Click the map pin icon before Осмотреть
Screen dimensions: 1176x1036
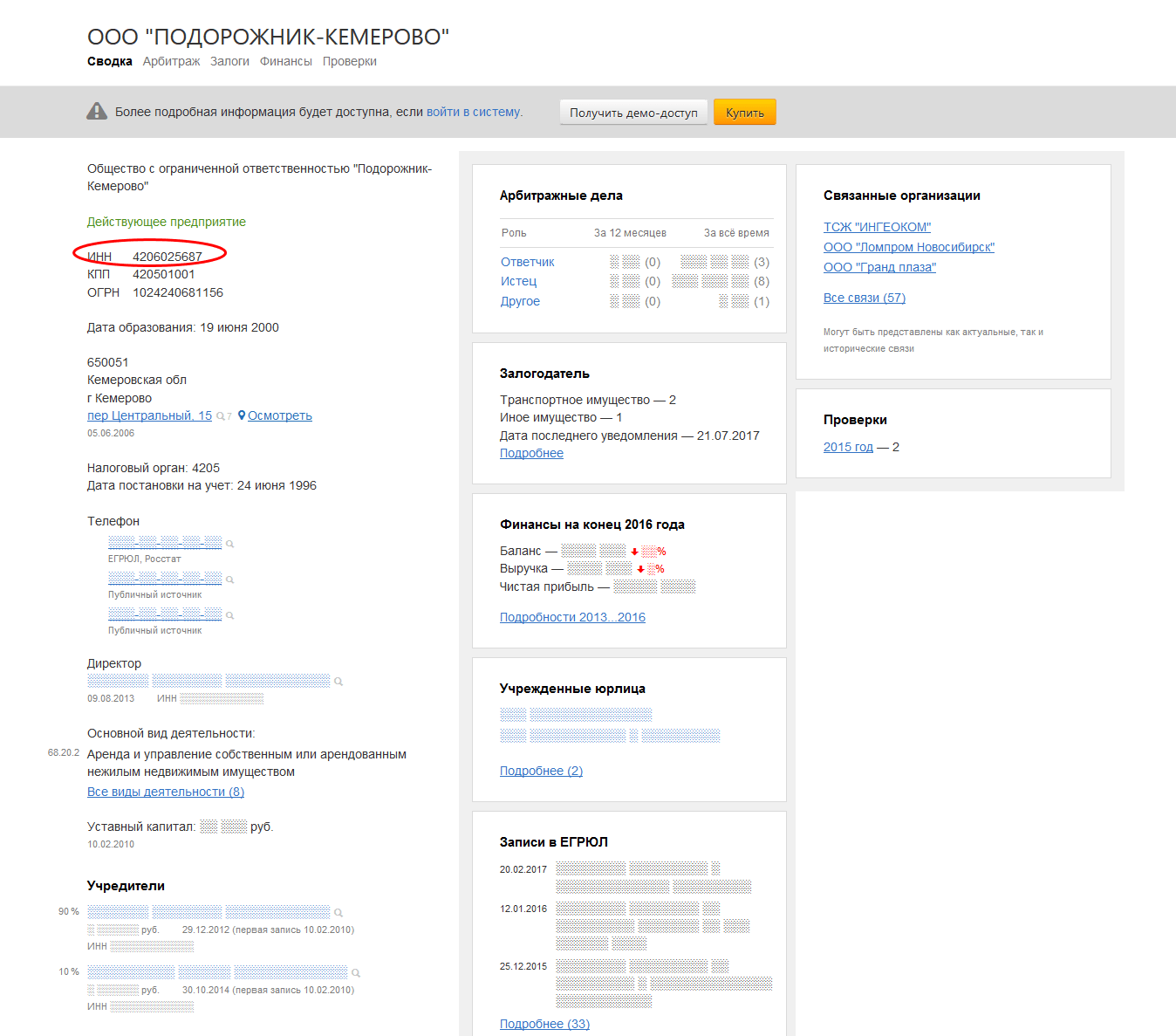click(x=242, y=415)
